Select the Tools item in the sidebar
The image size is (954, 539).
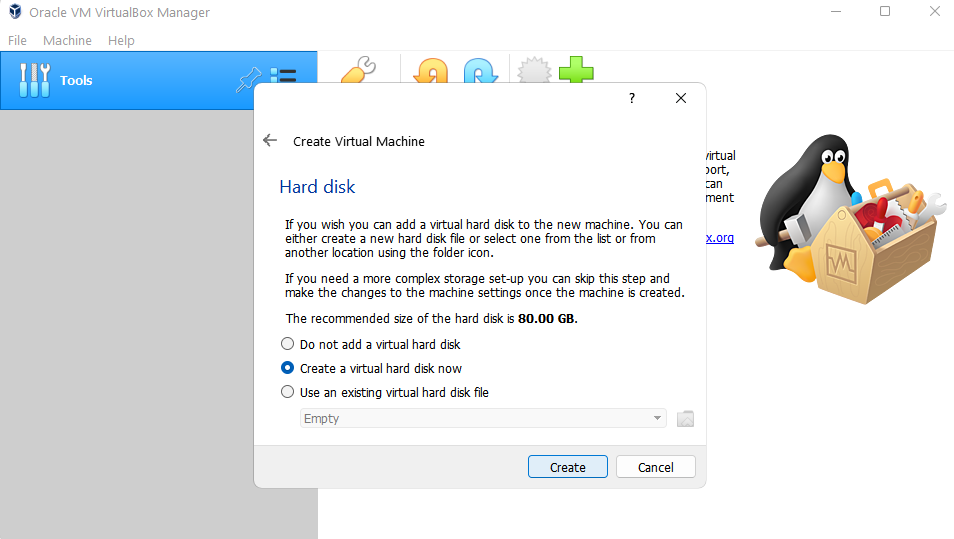(x=158, y=80)
